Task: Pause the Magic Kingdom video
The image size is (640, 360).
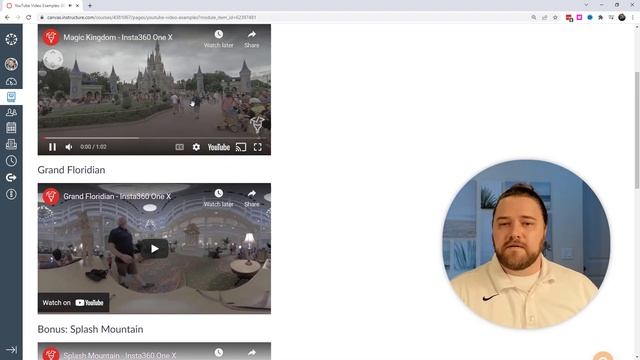Action: [x=52, y=147]
